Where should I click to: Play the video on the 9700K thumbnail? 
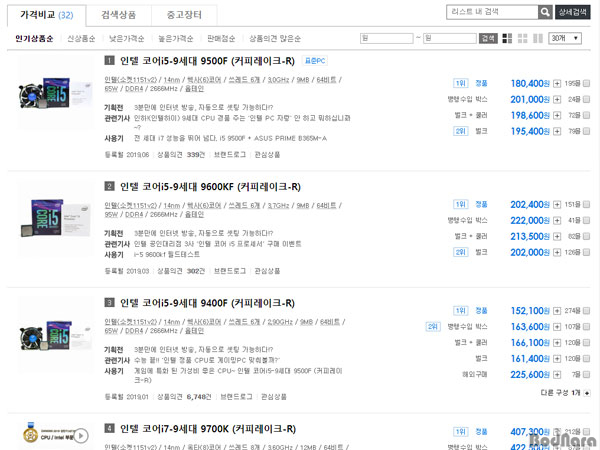tap(81, 435)
